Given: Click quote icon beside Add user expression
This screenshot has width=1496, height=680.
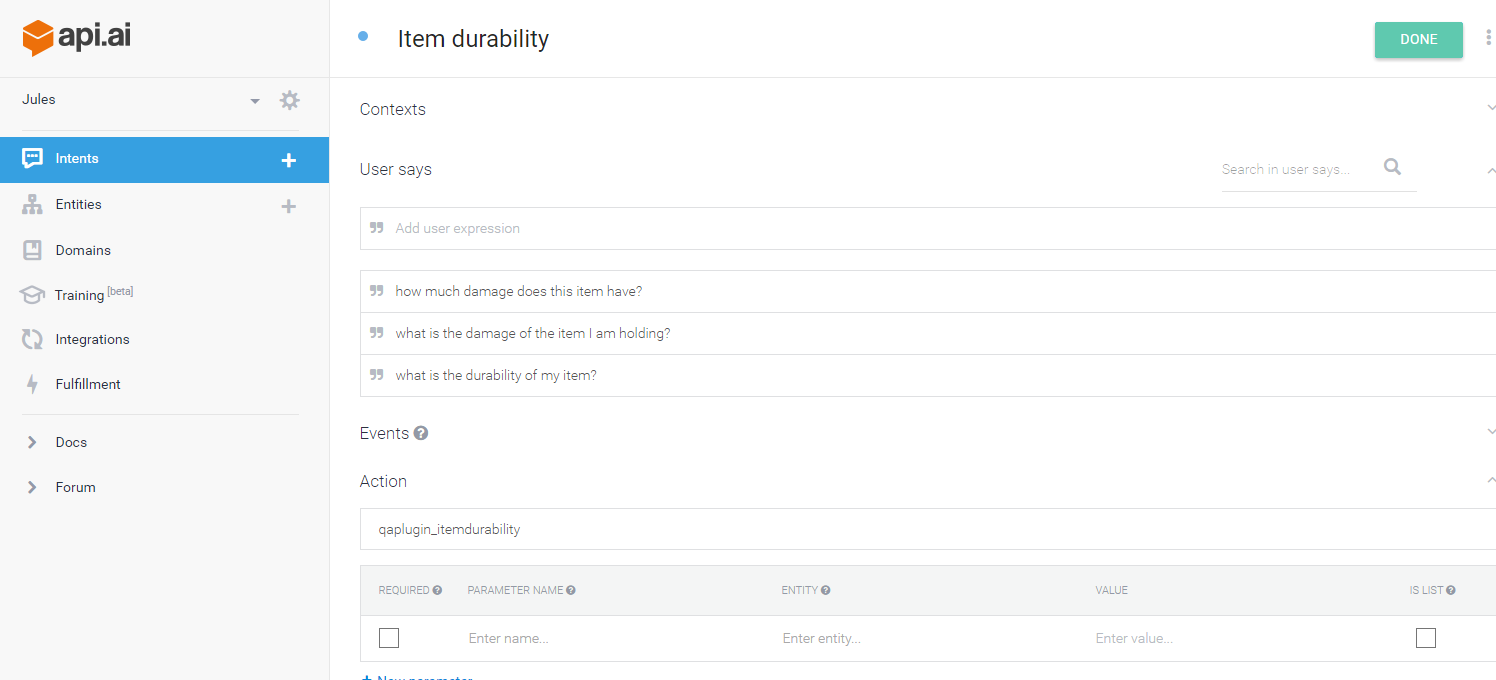Looking at the screenshot, I should tap(377, 228).
